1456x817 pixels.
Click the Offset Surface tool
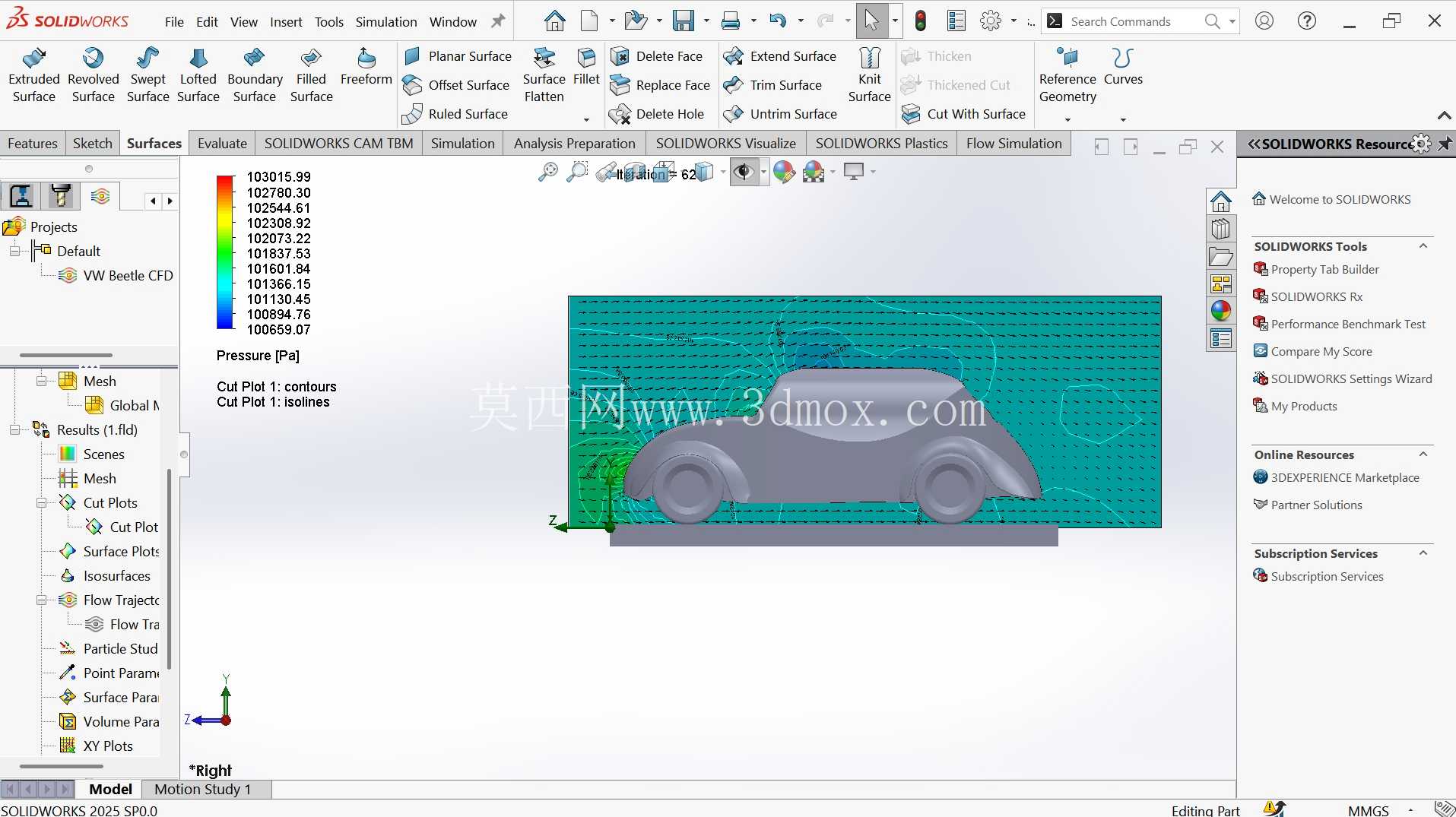coord(456,85)
